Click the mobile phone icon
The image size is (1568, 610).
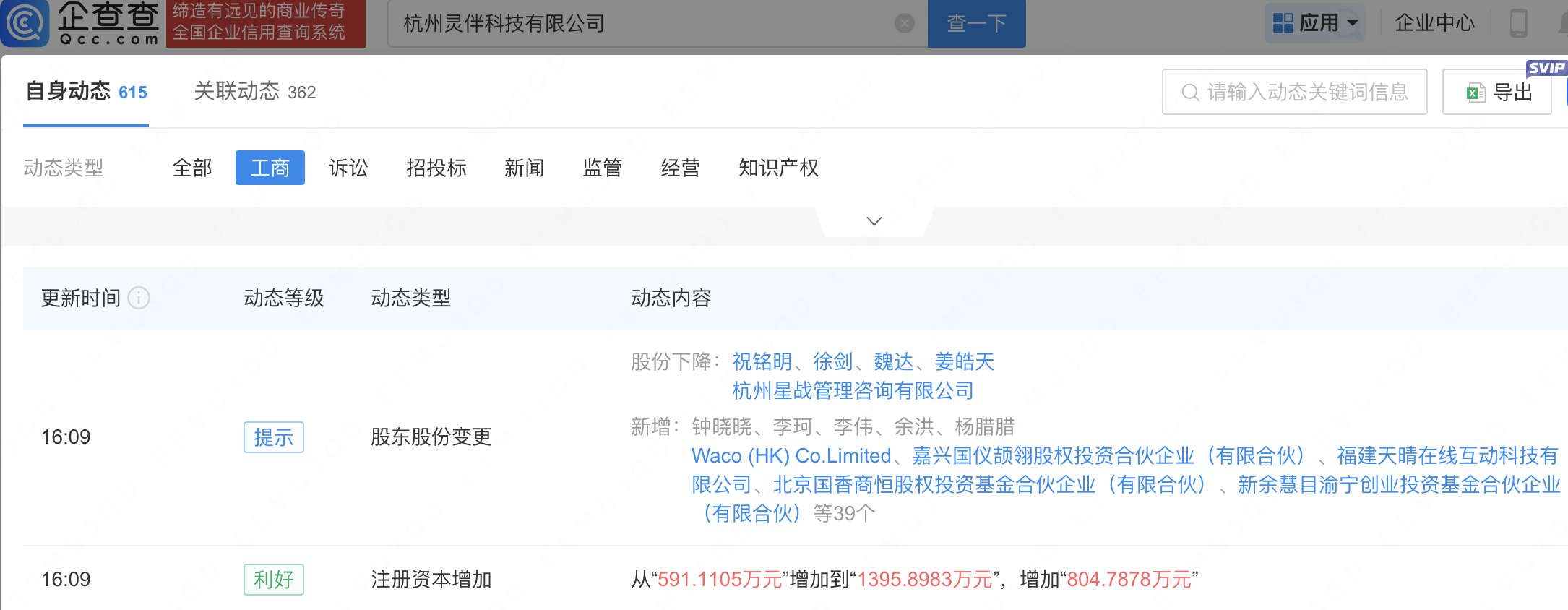[x=1518, y=23]
